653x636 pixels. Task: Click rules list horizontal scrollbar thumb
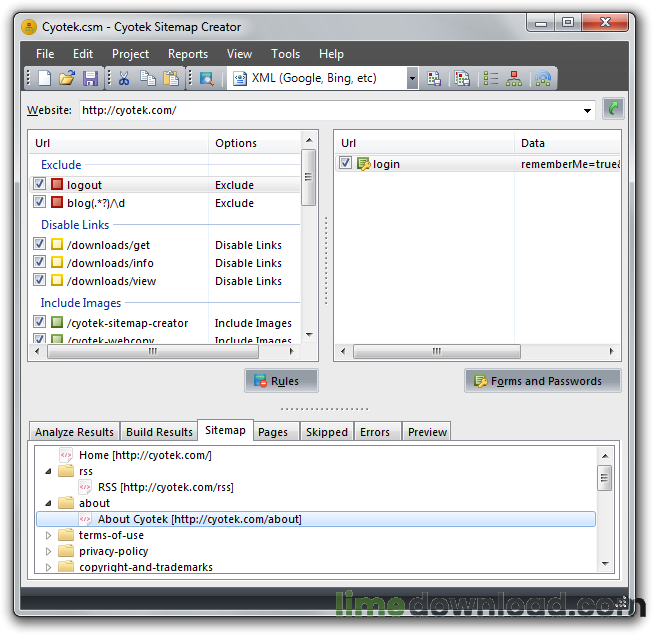click(153, 351)
